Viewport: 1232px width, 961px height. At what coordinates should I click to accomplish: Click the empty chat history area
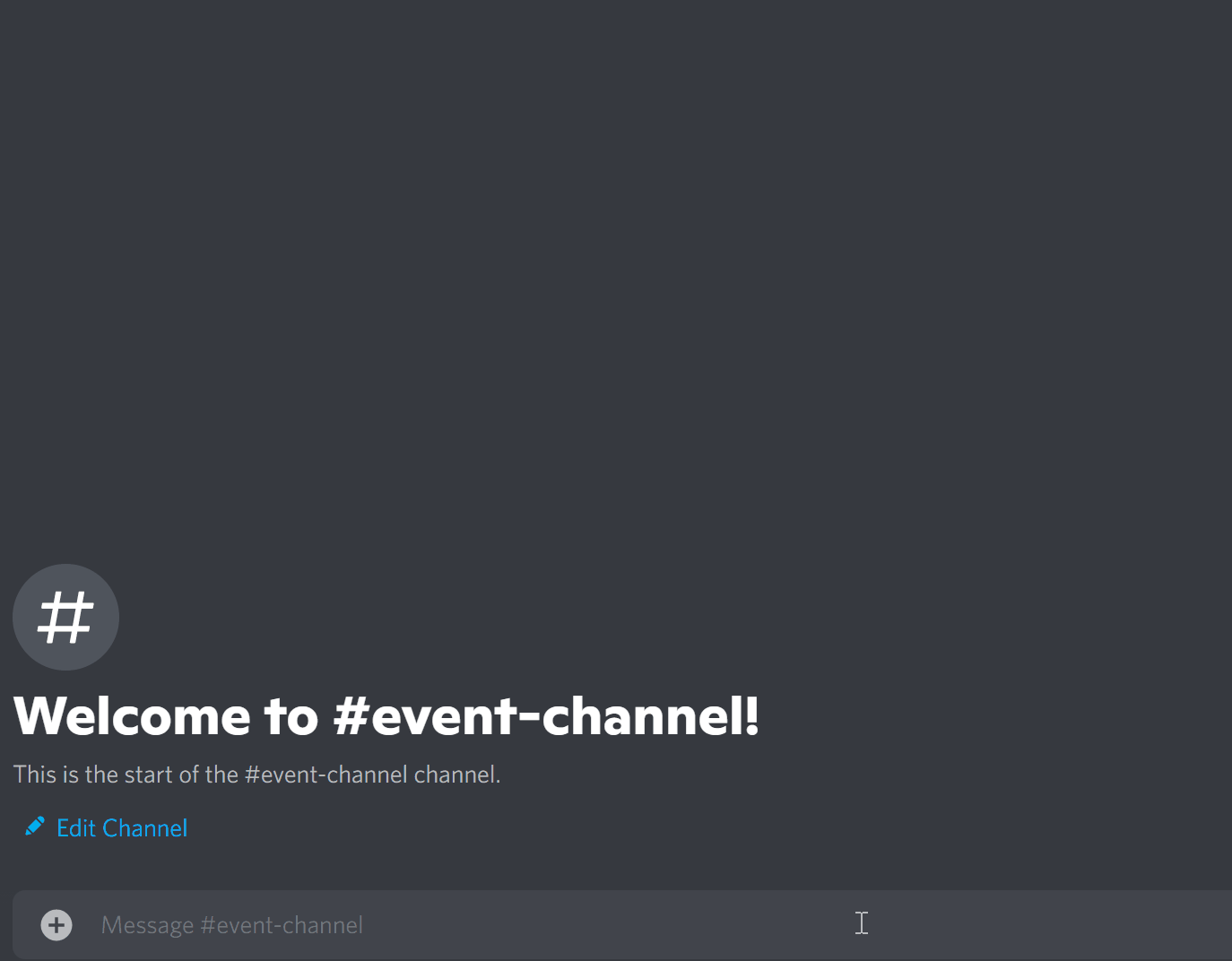coord(616,269)
